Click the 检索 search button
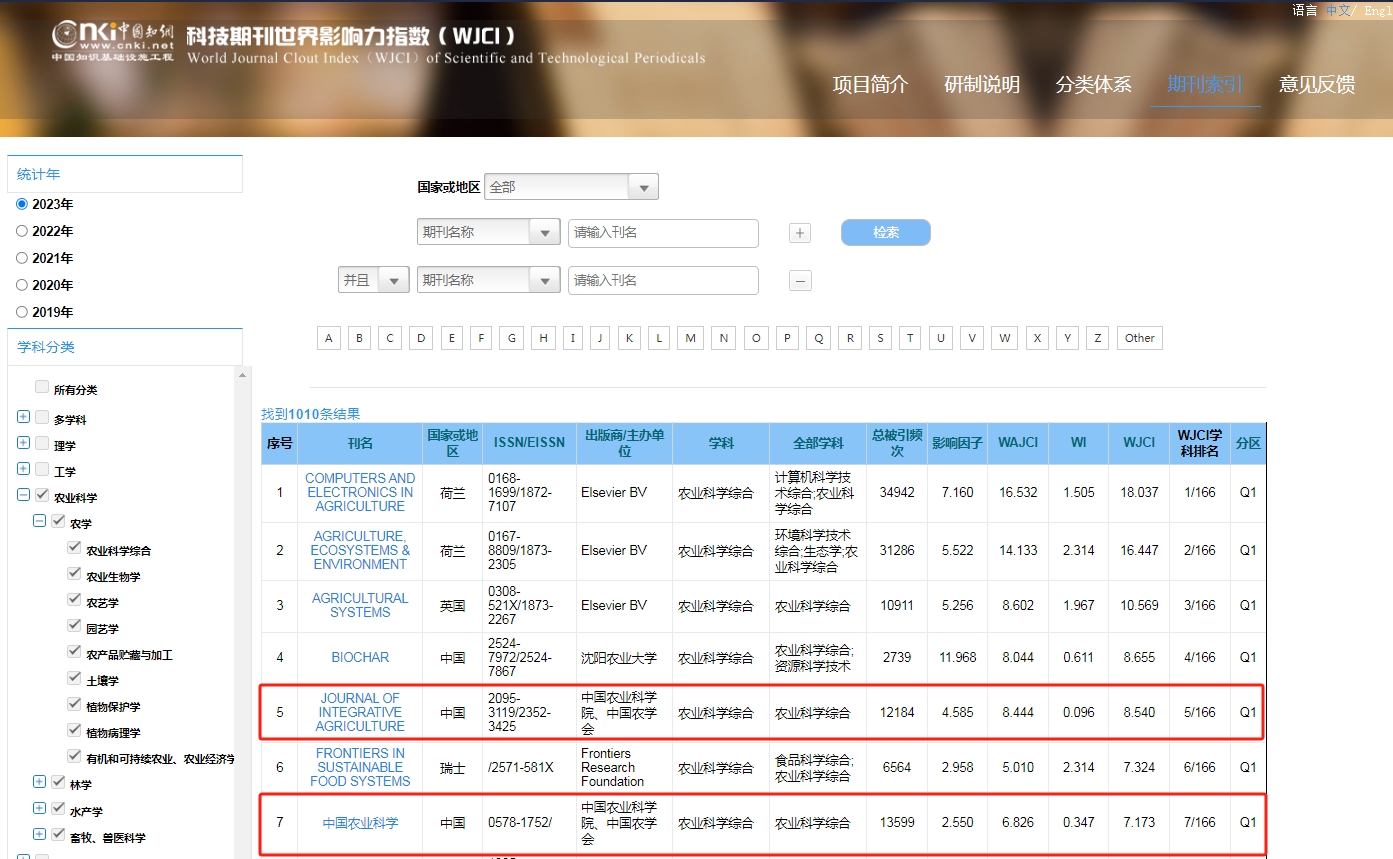 coord(886,232)
